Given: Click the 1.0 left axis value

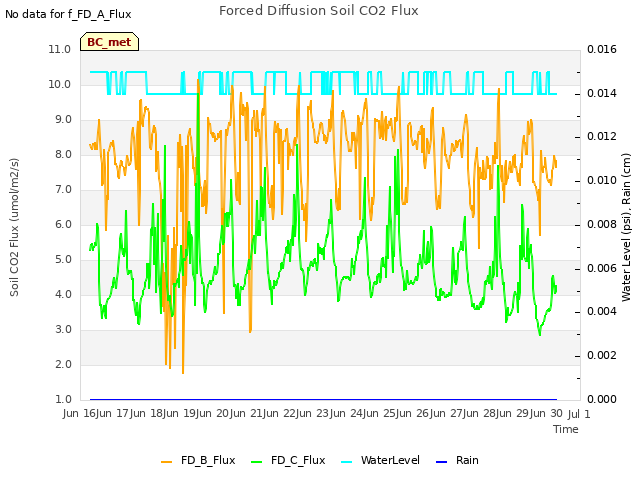Looking at the screenshot, I should [63, 399].
